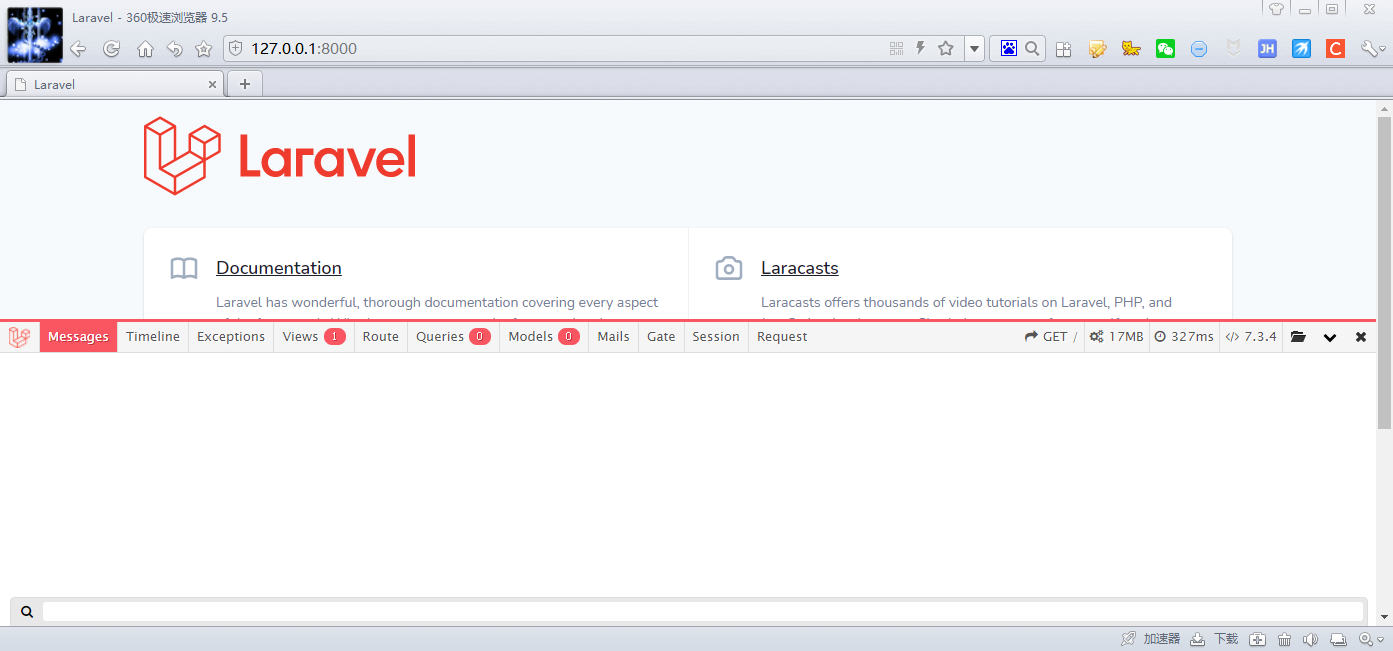Click the blue circle minus extension icon
The width and height of the screenshot is (1393, 651).
(x=1199, y=49)
